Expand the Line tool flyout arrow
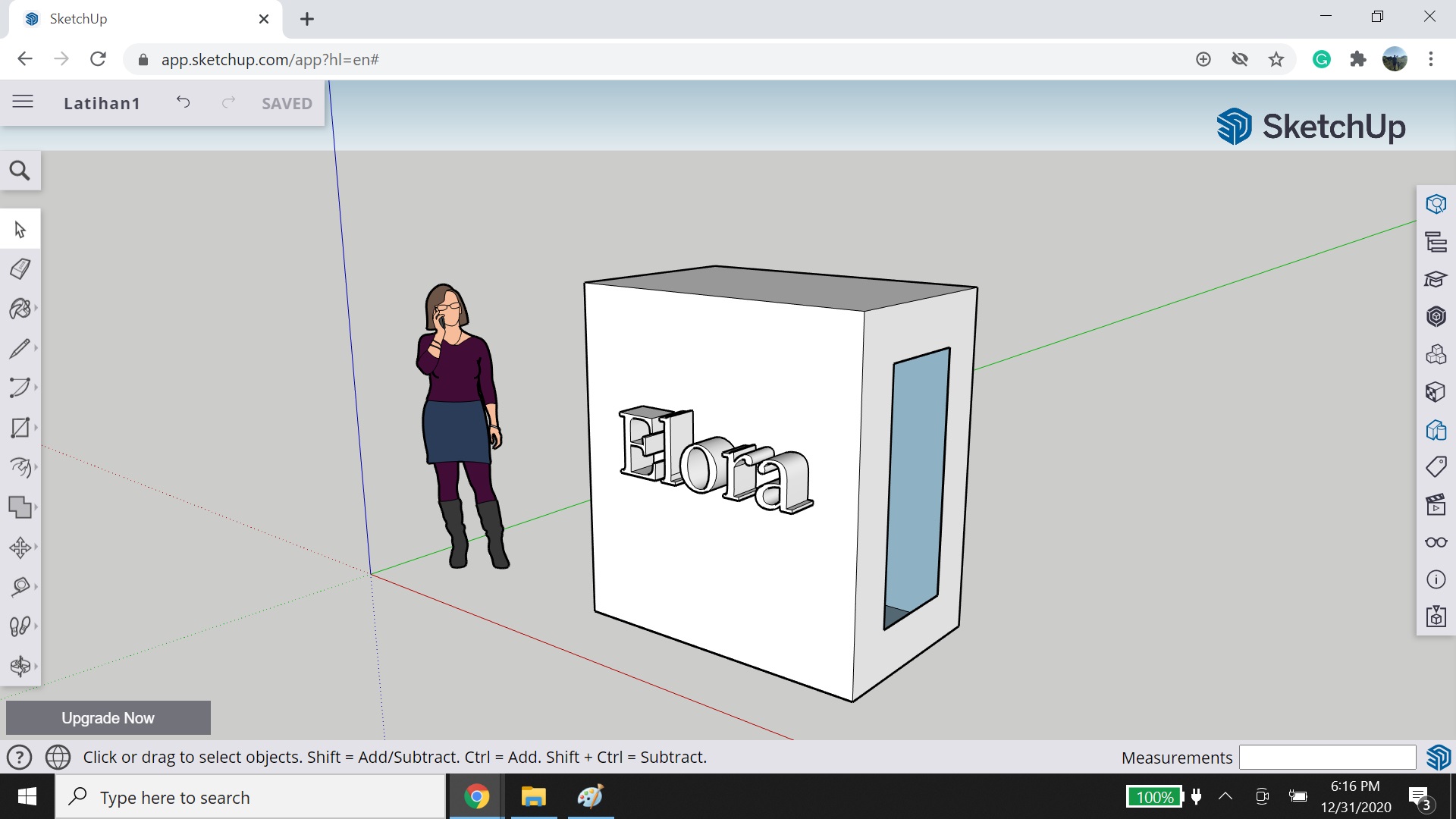This screenshot has width=1456, height=819. pos(36,348)
